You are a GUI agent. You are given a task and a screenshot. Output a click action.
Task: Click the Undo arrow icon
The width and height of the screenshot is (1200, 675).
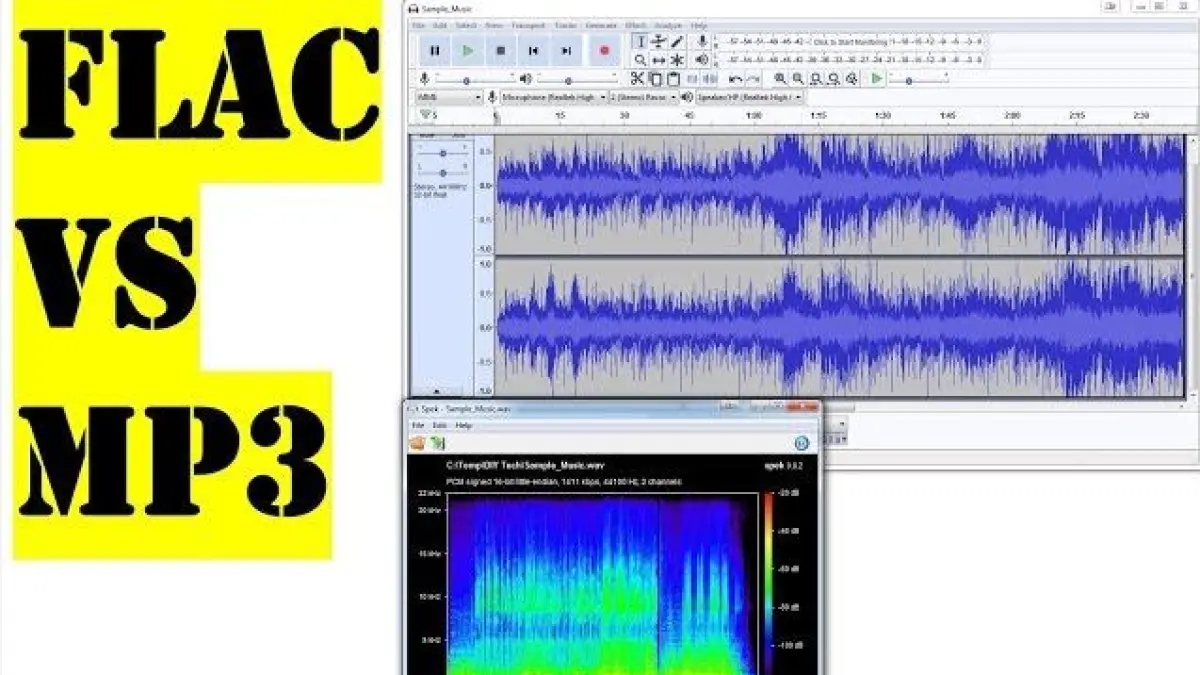736,79
